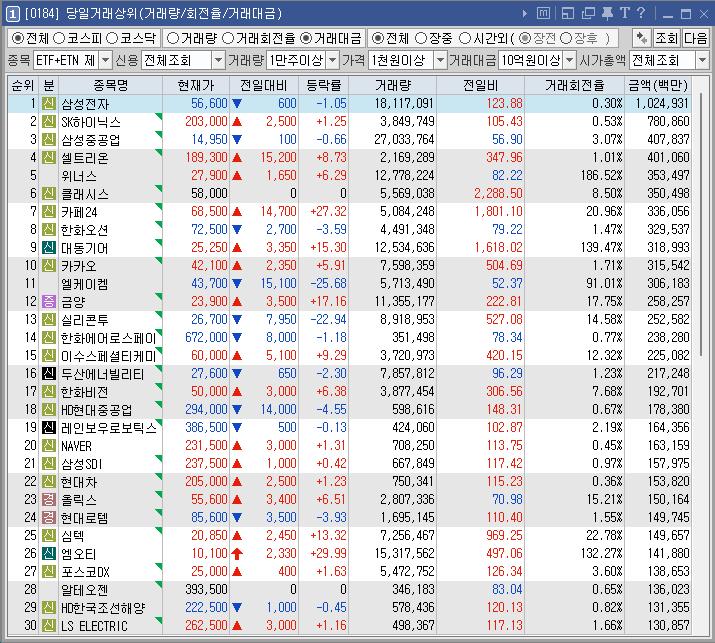Click the upper-limit arrow on 엠오티 row
Screen dimensions: 715x643
click(x=237, y=553)
